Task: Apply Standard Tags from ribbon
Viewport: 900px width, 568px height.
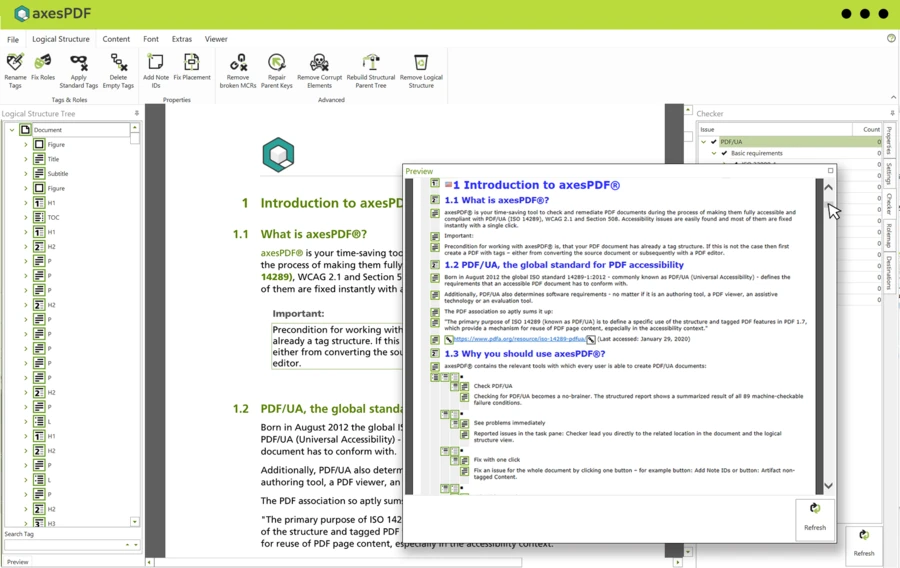Action: point(79,71)
